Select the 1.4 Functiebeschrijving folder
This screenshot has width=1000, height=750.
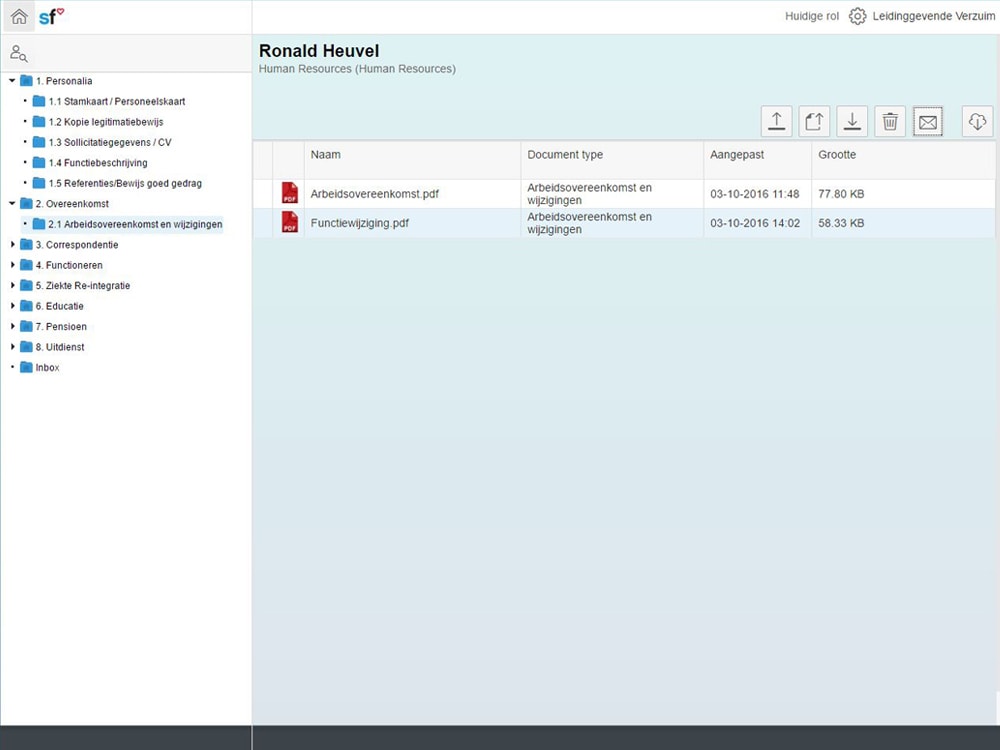98,162
